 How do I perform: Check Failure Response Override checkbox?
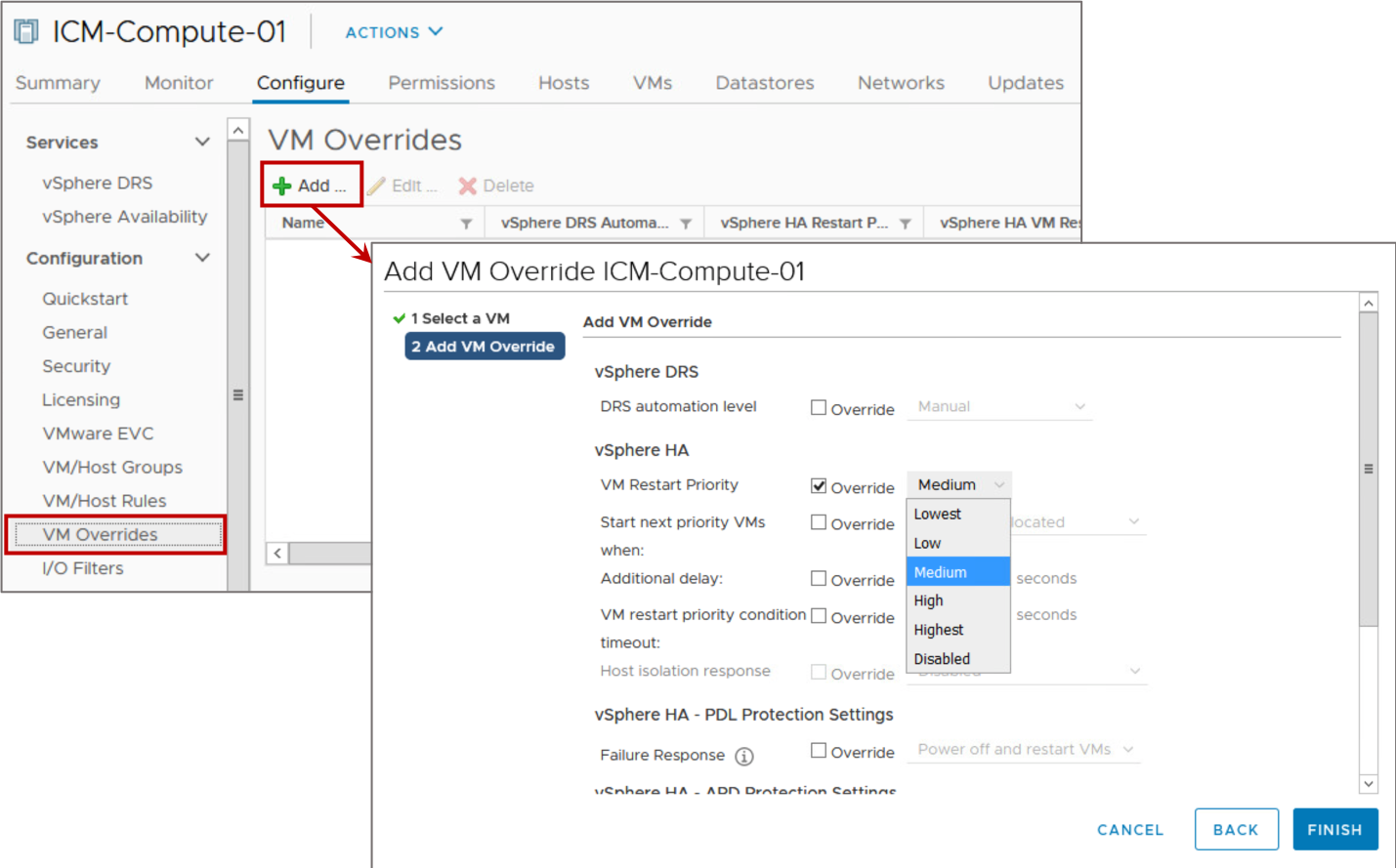pyautogui.click(x=819, y=750)
